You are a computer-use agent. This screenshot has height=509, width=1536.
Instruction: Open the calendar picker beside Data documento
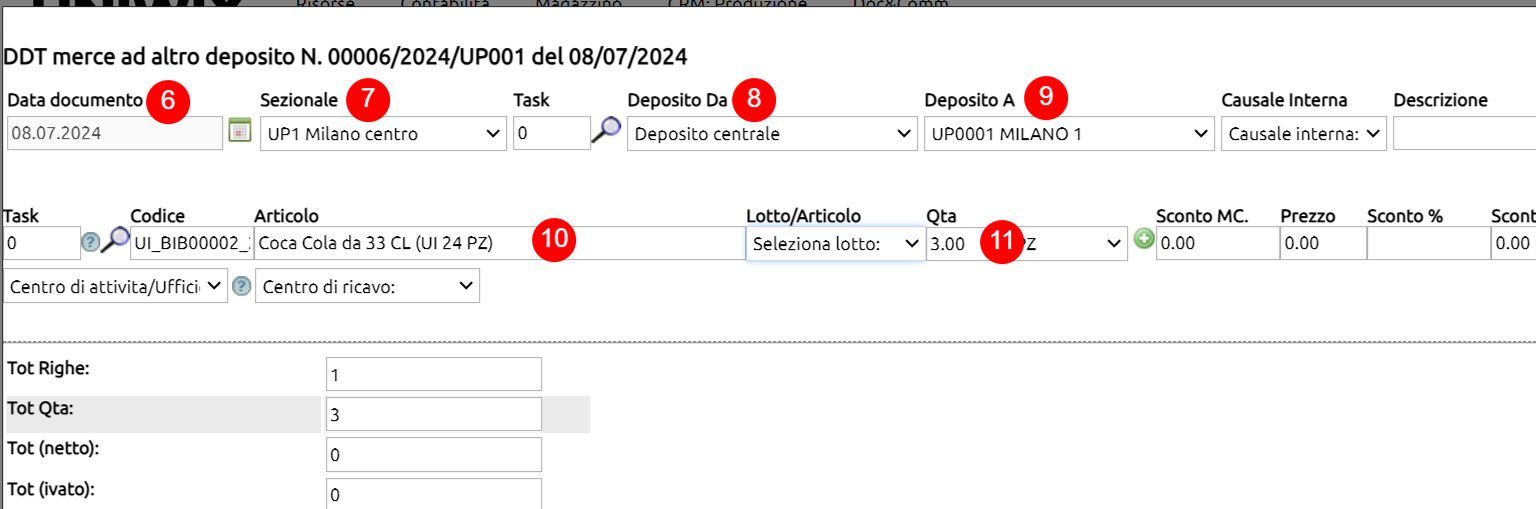(239, 131)
